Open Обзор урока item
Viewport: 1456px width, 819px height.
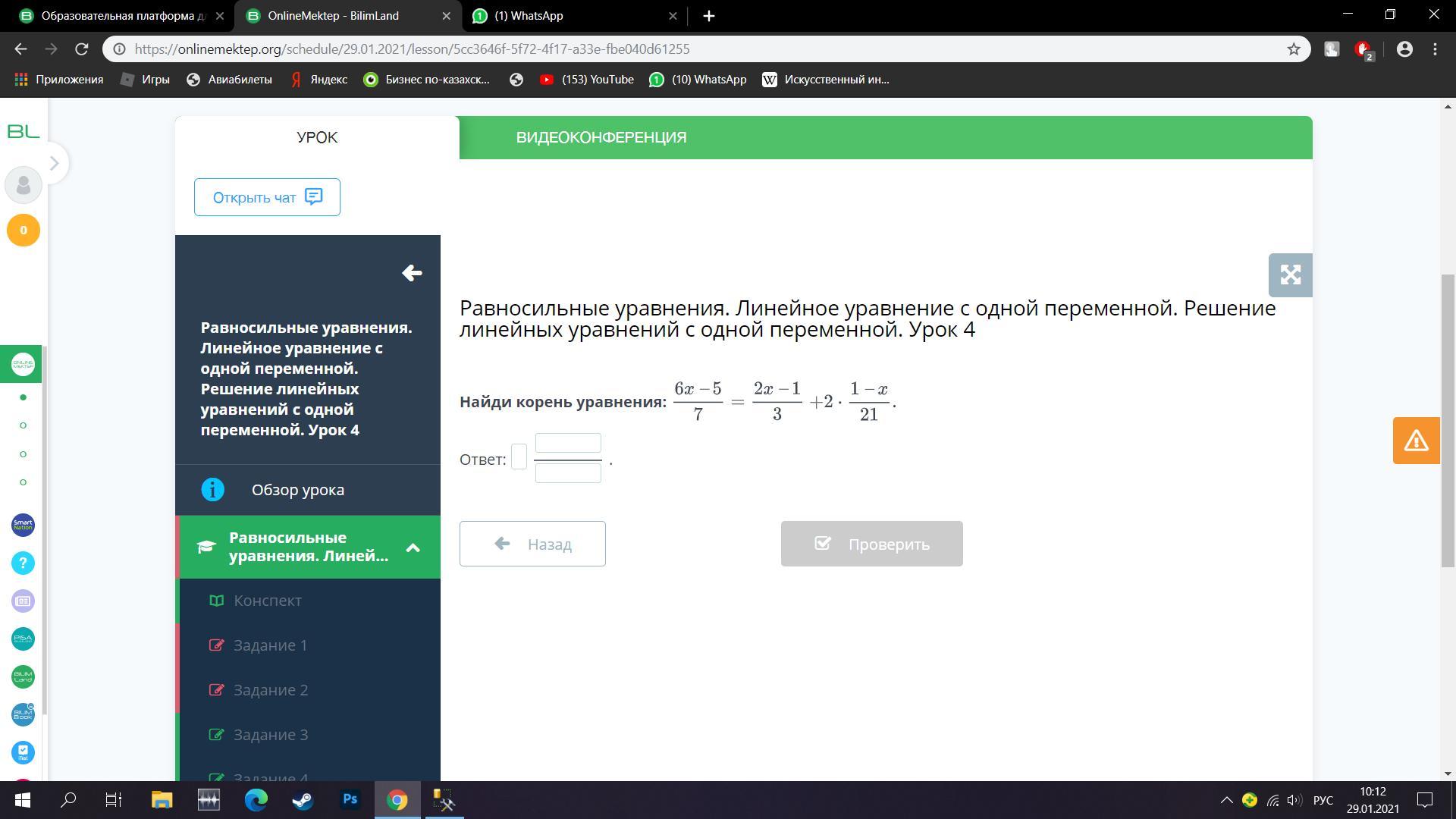point(297,490)
